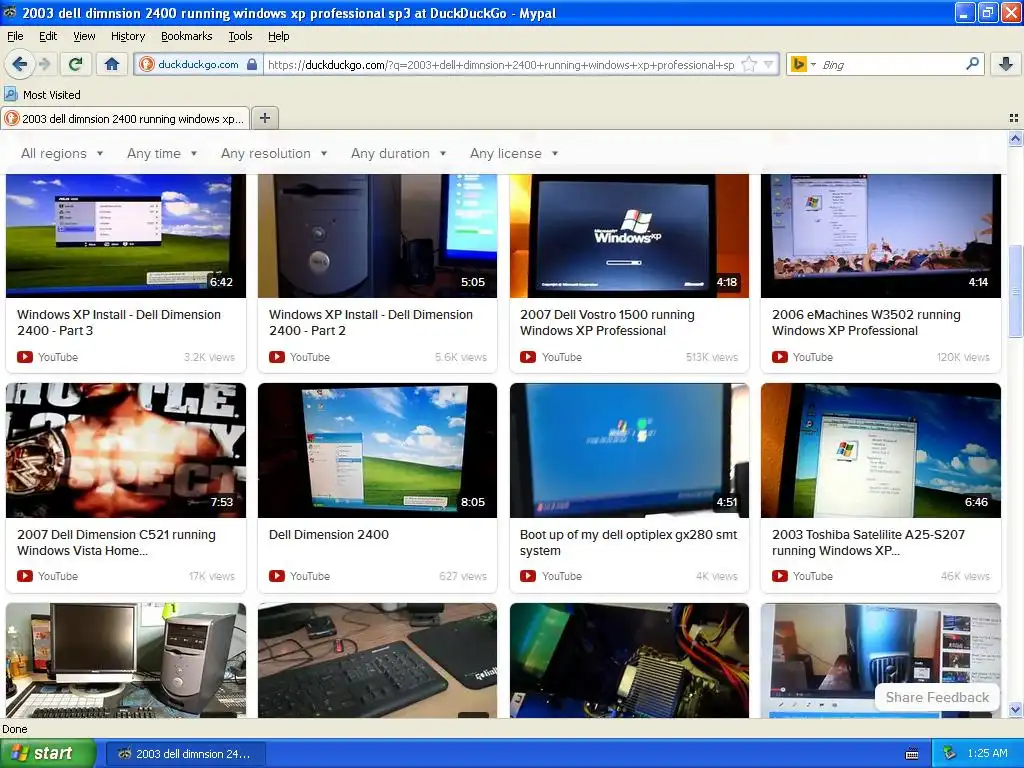Open desktop computer tower video thumbnail in bottom row

[126, 661]
